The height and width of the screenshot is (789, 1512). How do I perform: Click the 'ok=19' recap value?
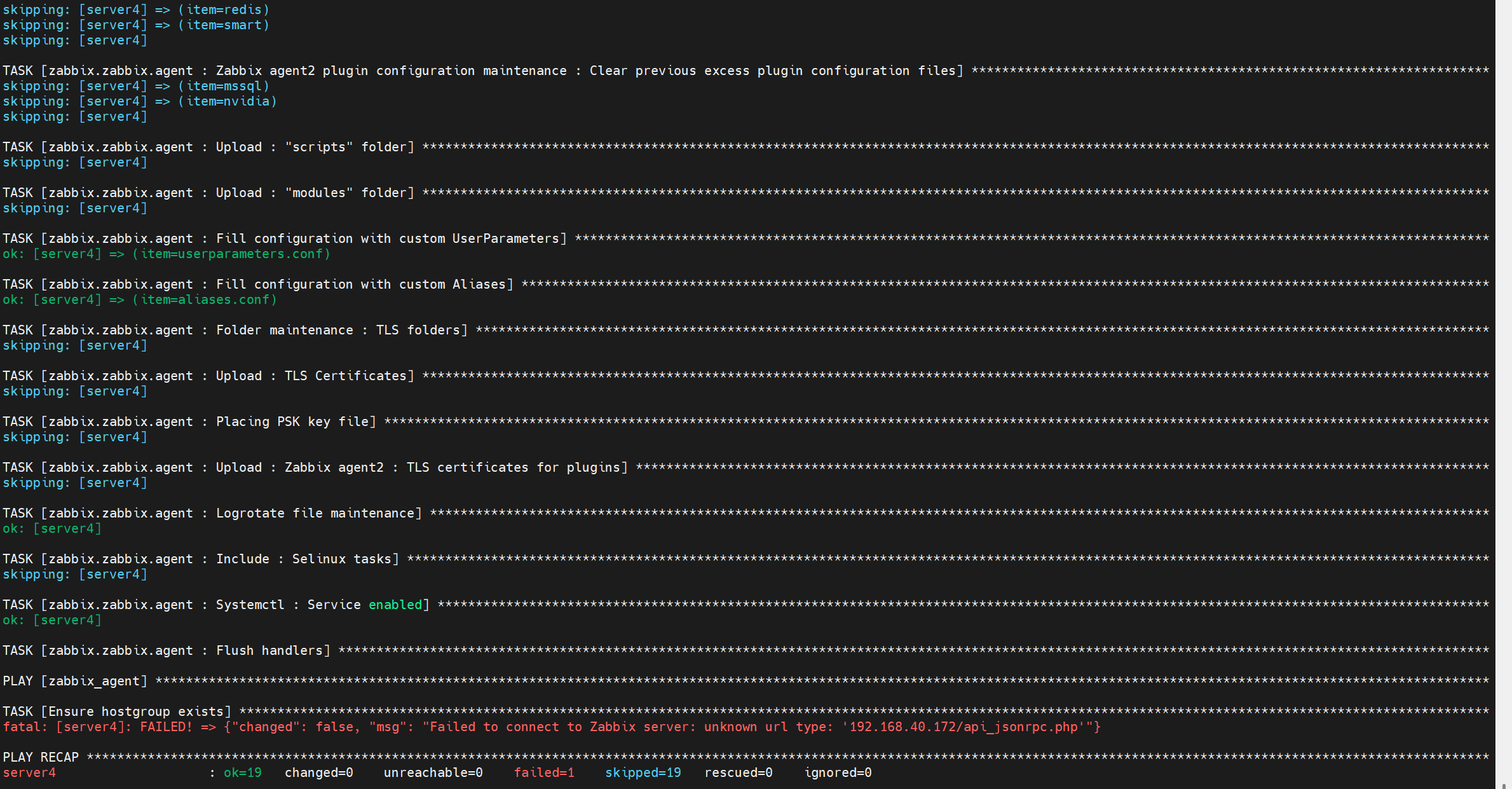tap(243, 772)
